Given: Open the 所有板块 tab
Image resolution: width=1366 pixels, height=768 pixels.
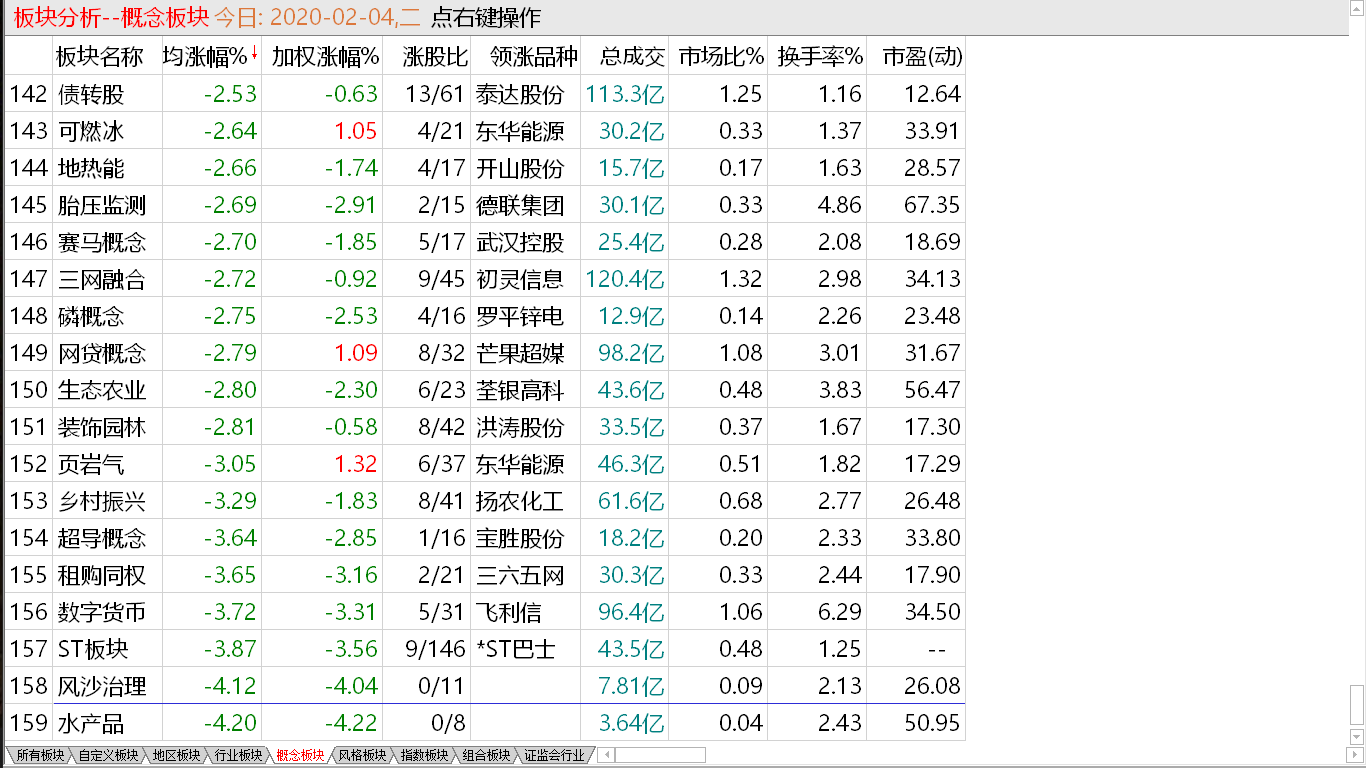Looking at the screenshot, I should 39,755.
